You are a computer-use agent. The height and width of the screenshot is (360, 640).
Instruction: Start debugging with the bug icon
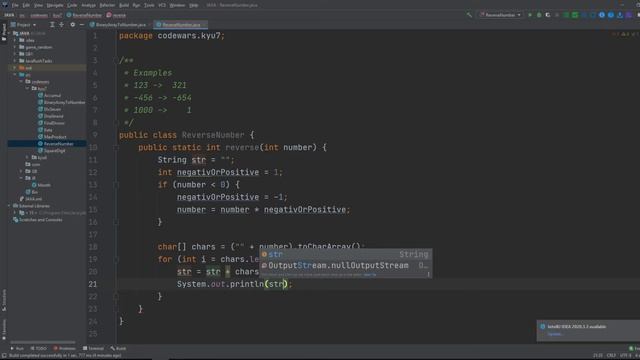tap(539, 15)
